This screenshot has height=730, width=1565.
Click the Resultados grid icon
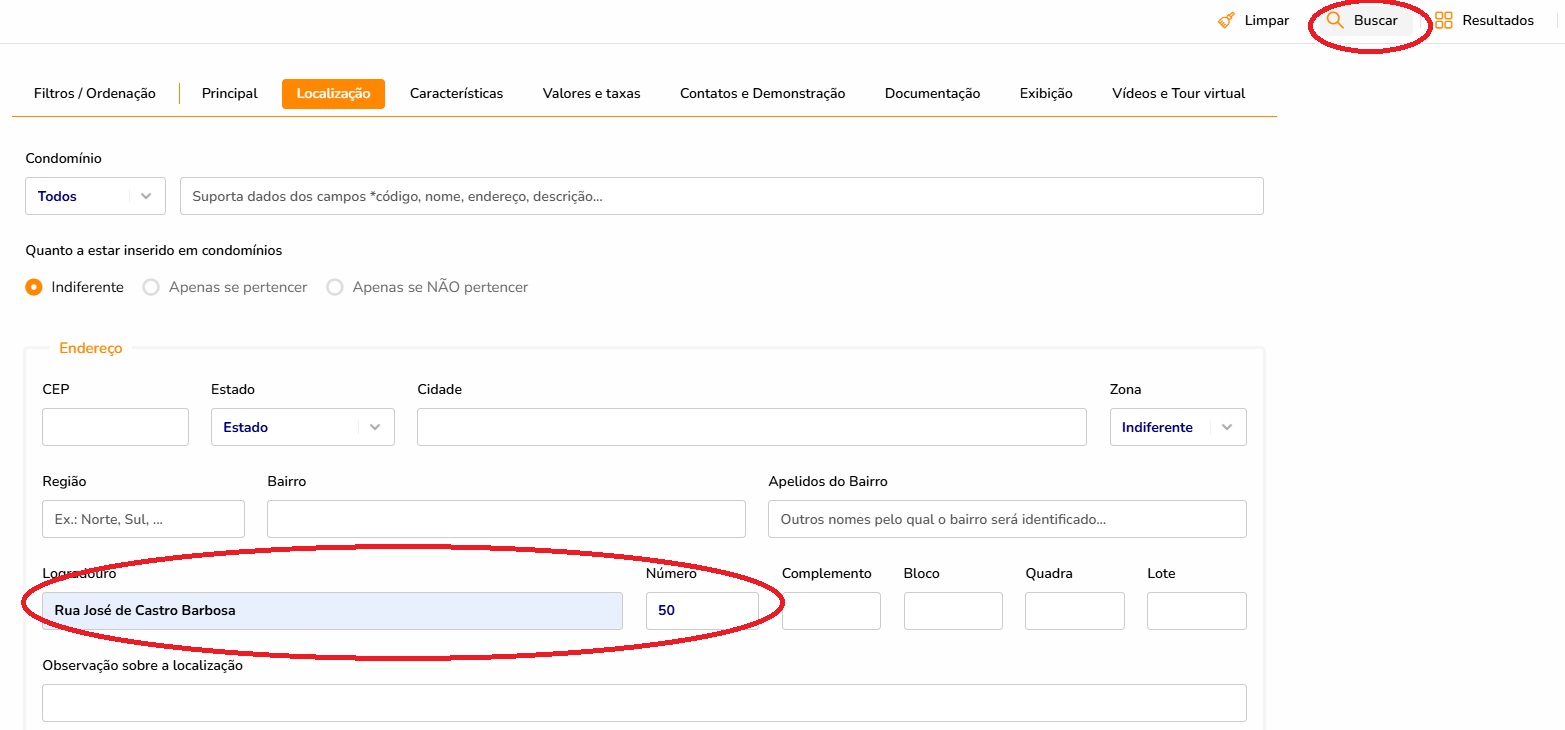(1443, 20)
